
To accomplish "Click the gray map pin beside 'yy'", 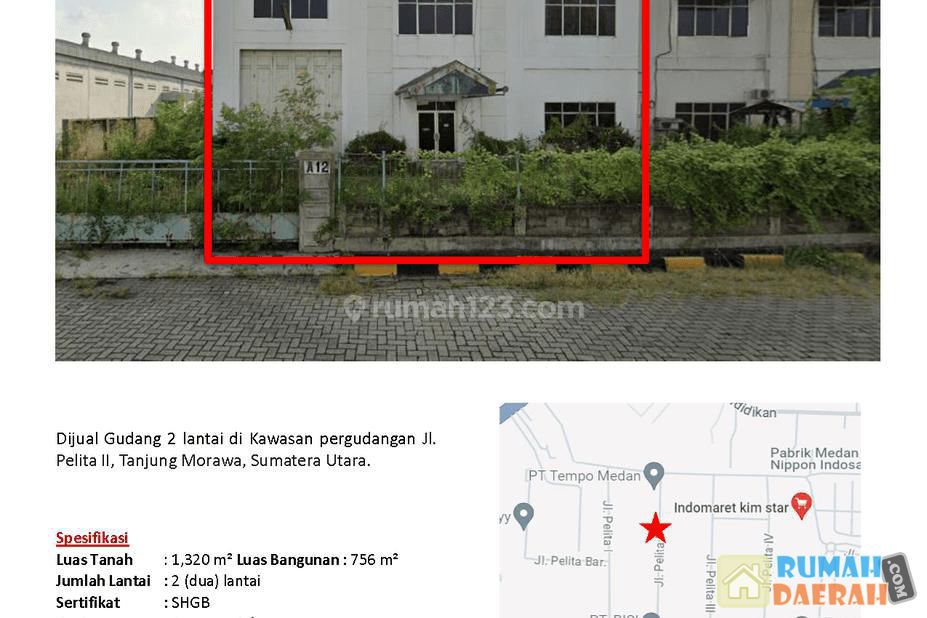I will (523, 516).
